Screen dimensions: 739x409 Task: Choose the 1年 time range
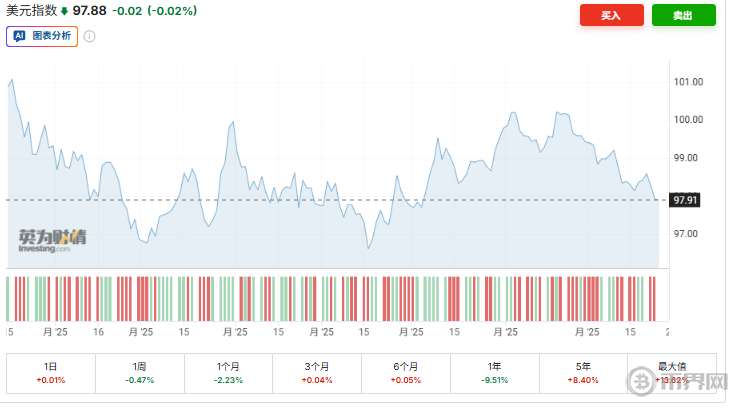pyautogui.click(x=494, y=373)
